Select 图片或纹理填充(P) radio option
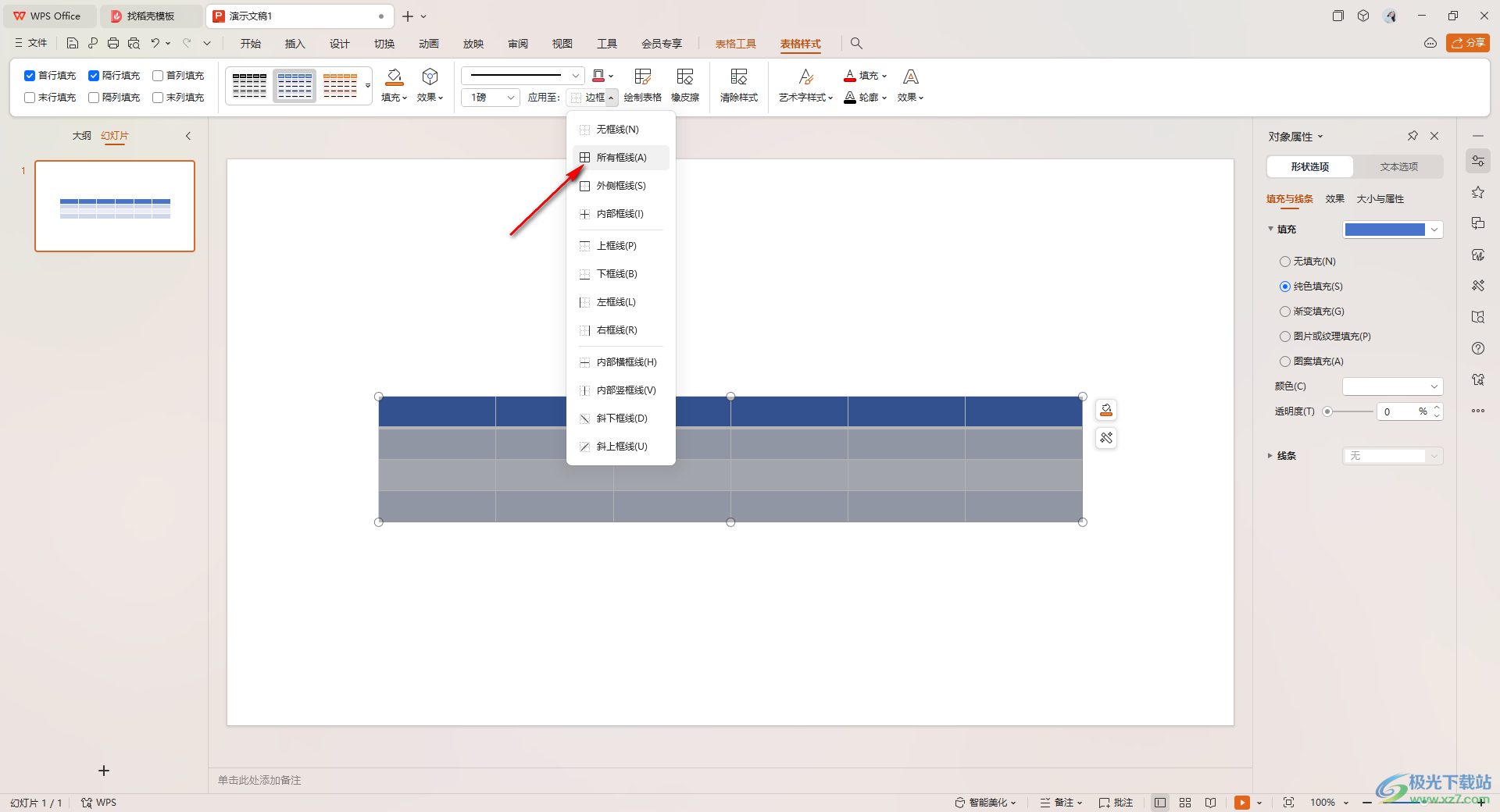The height and width of the screenshot is (812, 1500). pos(1285,337)
